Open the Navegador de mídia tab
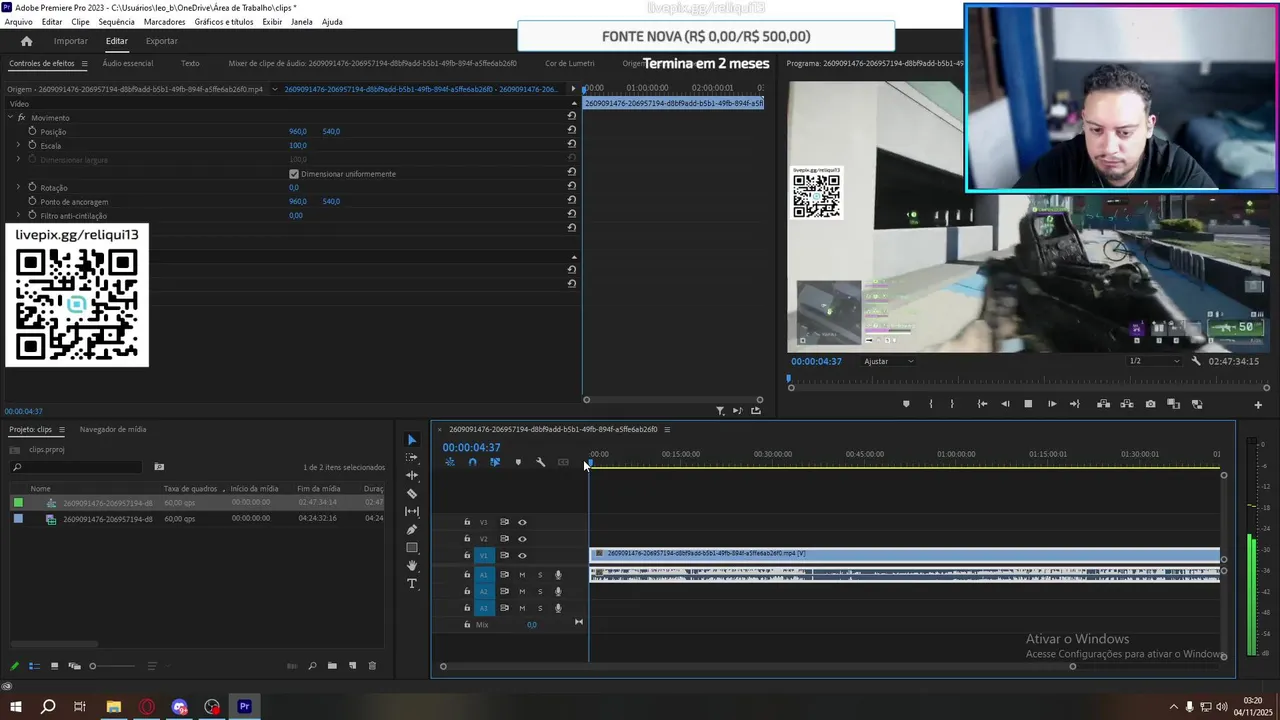This screenshot has height=720, width=1280. pos(113,430)
